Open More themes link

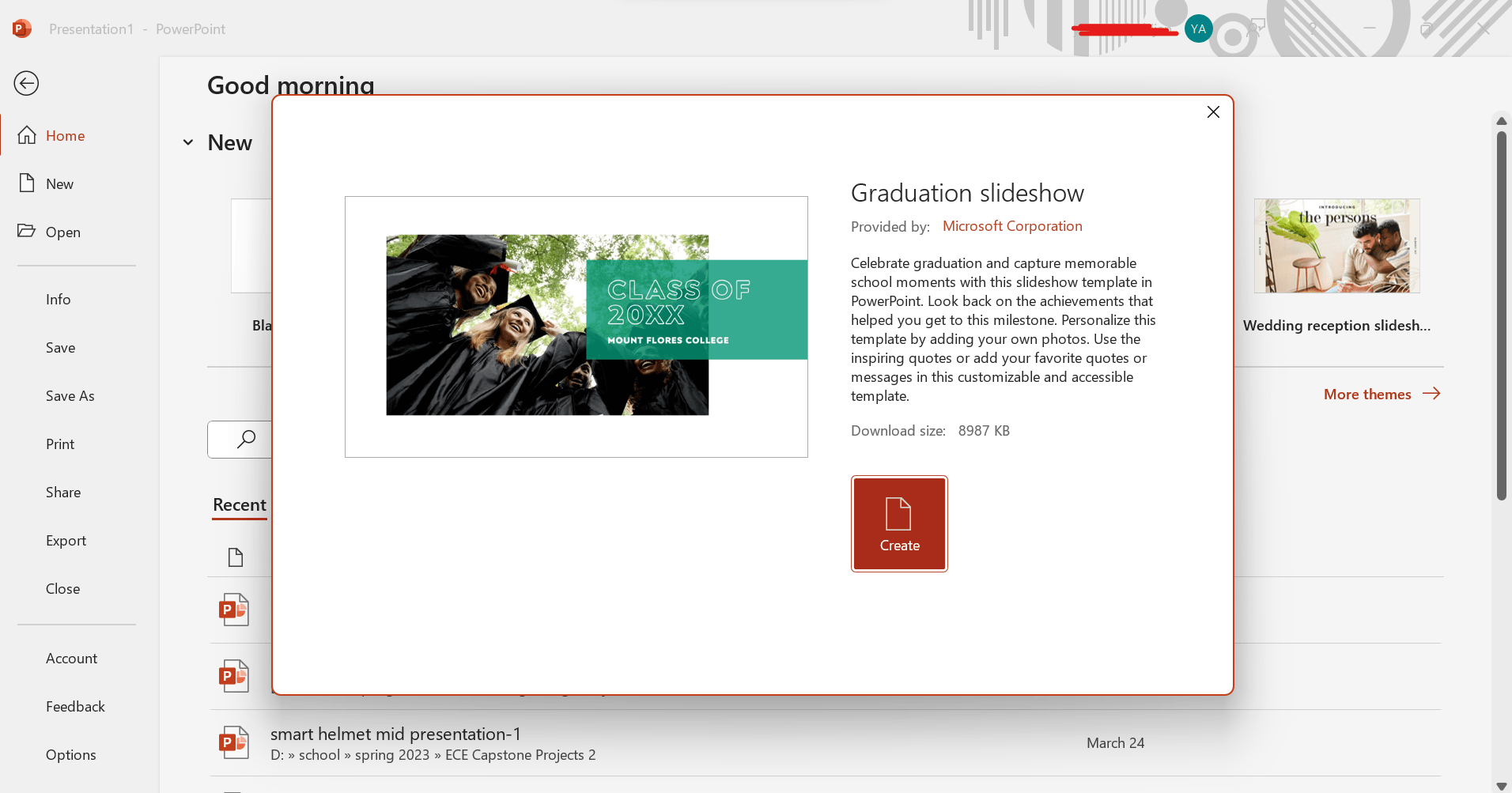click(1382, 394)
